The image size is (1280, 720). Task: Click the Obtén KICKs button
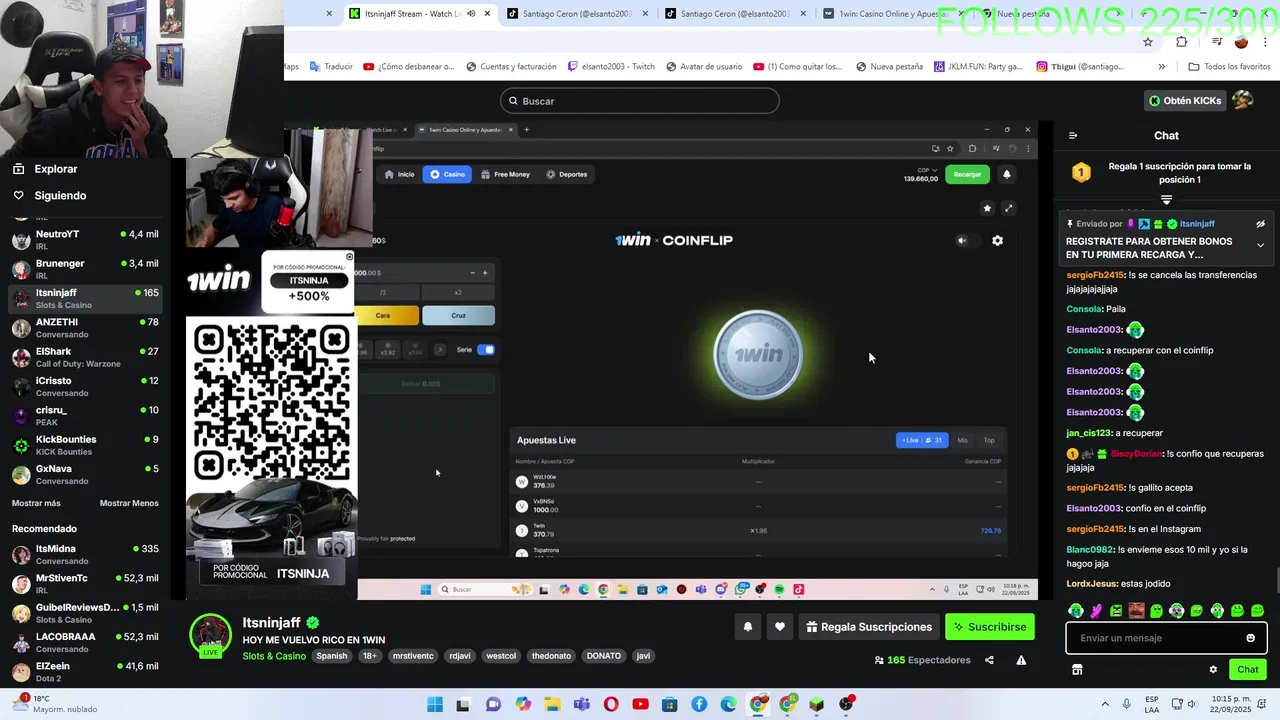pyautogui.click(x=1185, y=101)
